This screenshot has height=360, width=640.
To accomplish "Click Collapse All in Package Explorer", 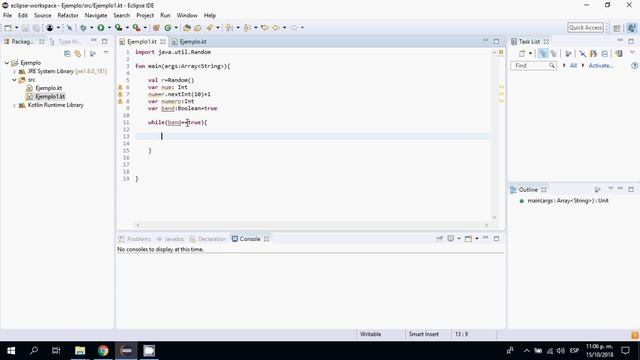I will pyautogui.click(x=67, y=53).
